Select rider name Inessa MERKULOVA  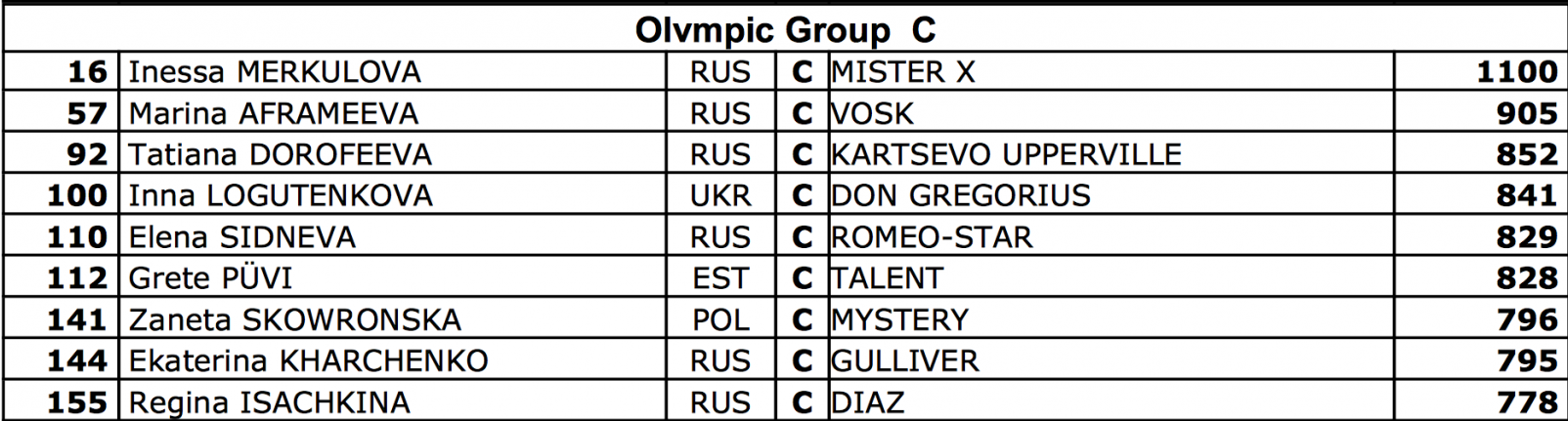pyautogui.click(x=275, y=72)
